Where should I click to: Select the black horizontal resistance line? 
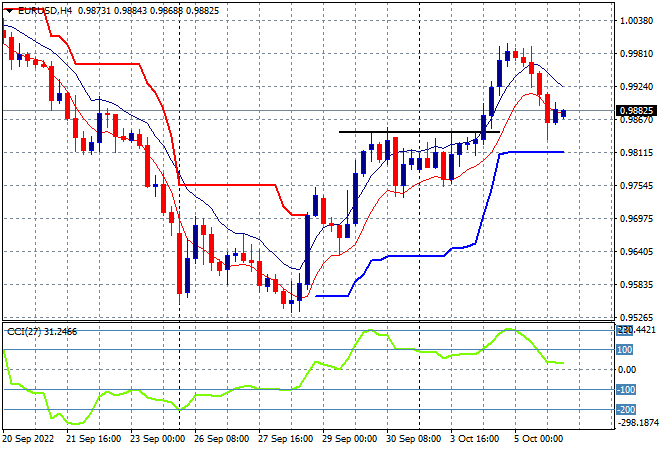(x=419, y=132)
